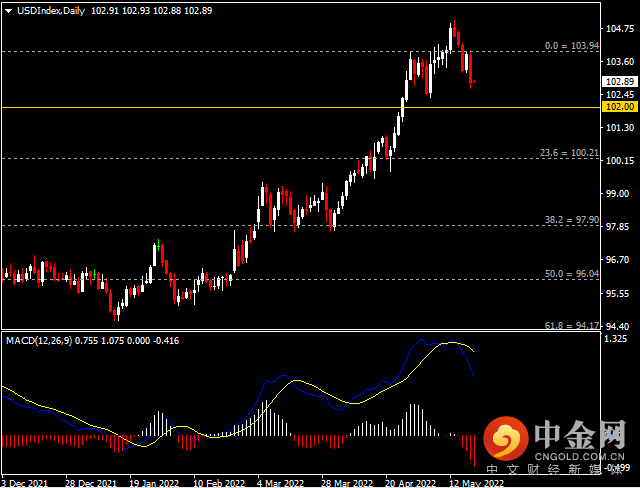Select the price scale value 103.60
This screenshot has width=640, height=488.
pyautogui.click(x=620, y=62)
